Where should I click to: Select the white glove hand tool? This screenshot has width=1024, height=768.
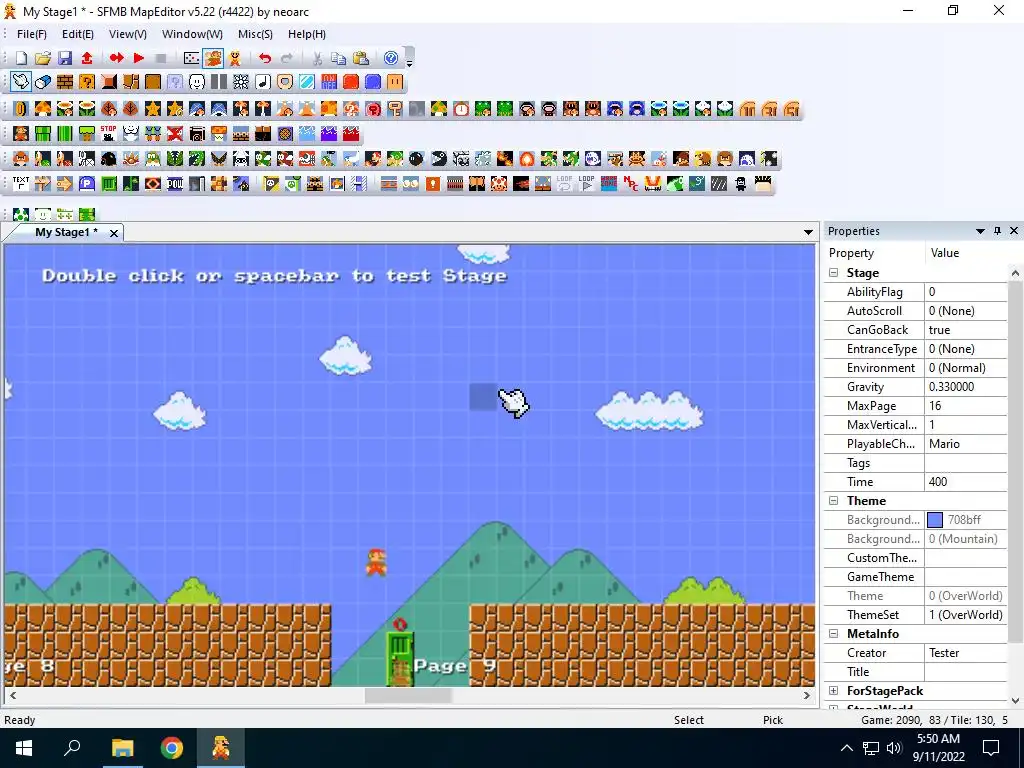(x=21, y=82)
